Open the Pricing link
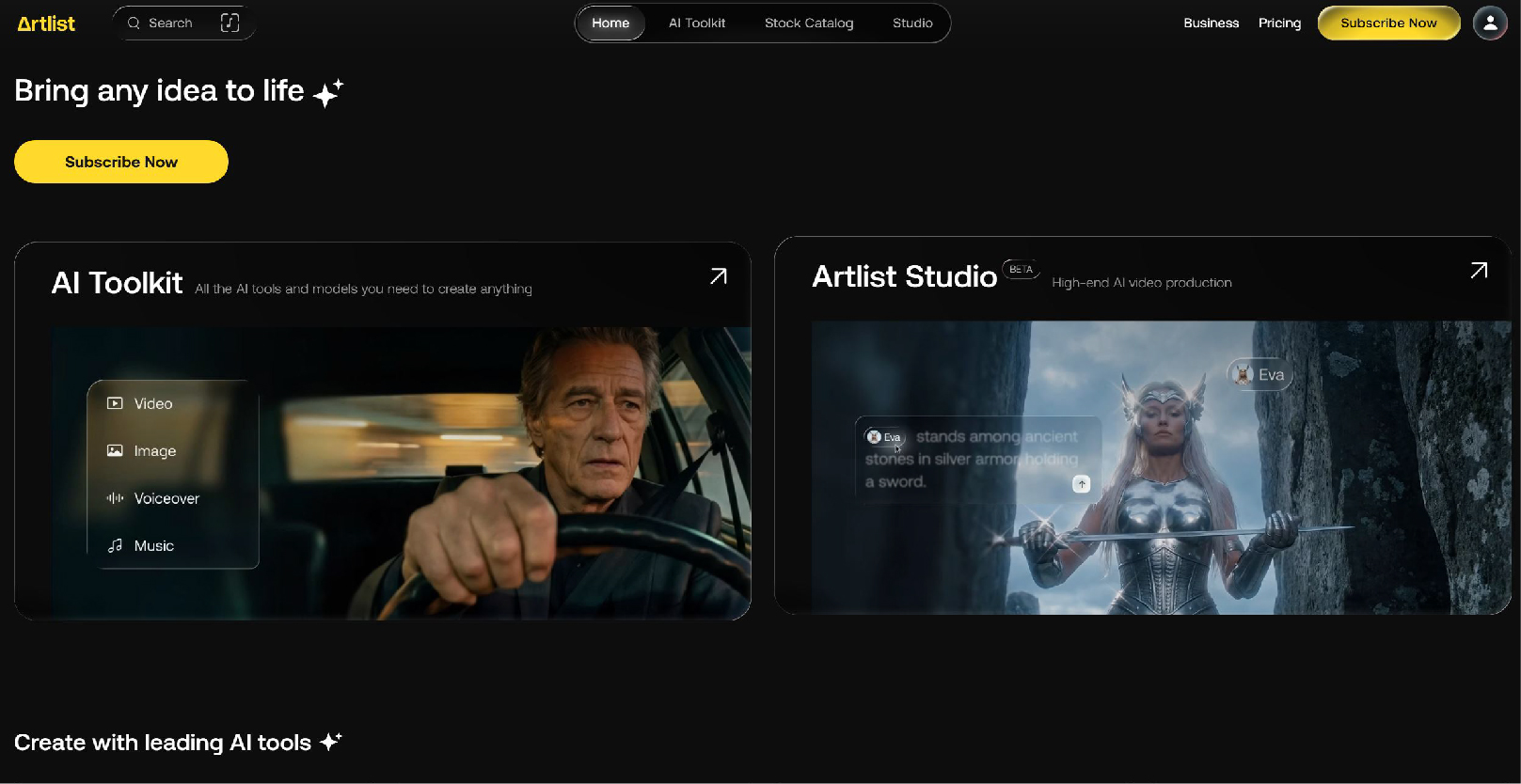 [x=1279, y=23]
